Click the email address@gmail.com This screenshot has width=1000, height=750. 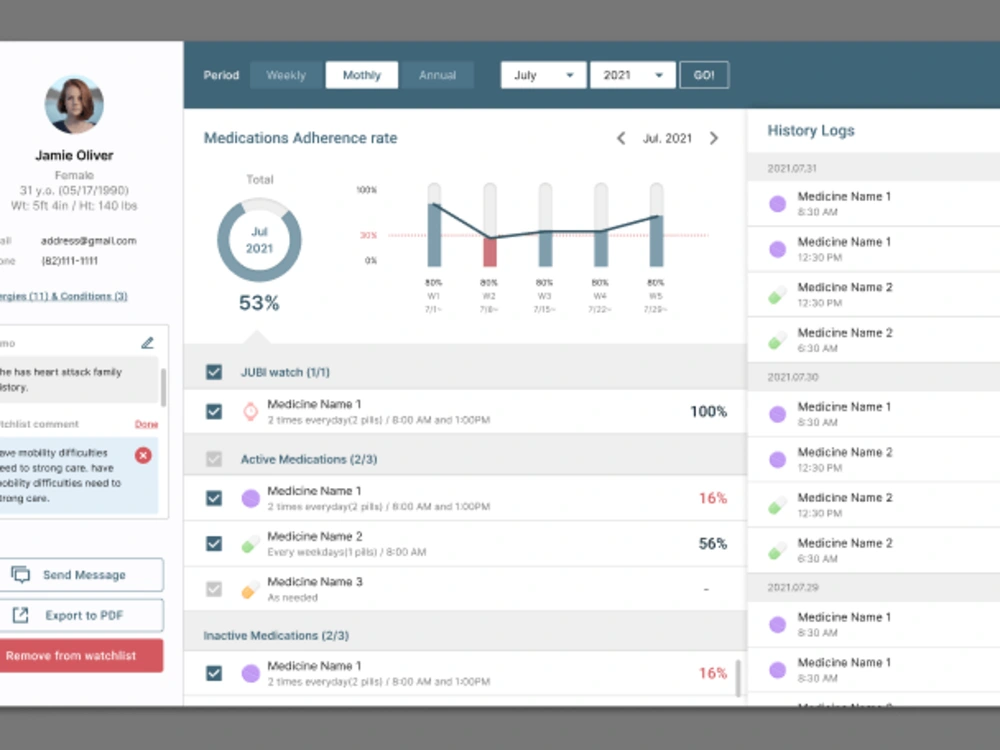coord(89,241)
